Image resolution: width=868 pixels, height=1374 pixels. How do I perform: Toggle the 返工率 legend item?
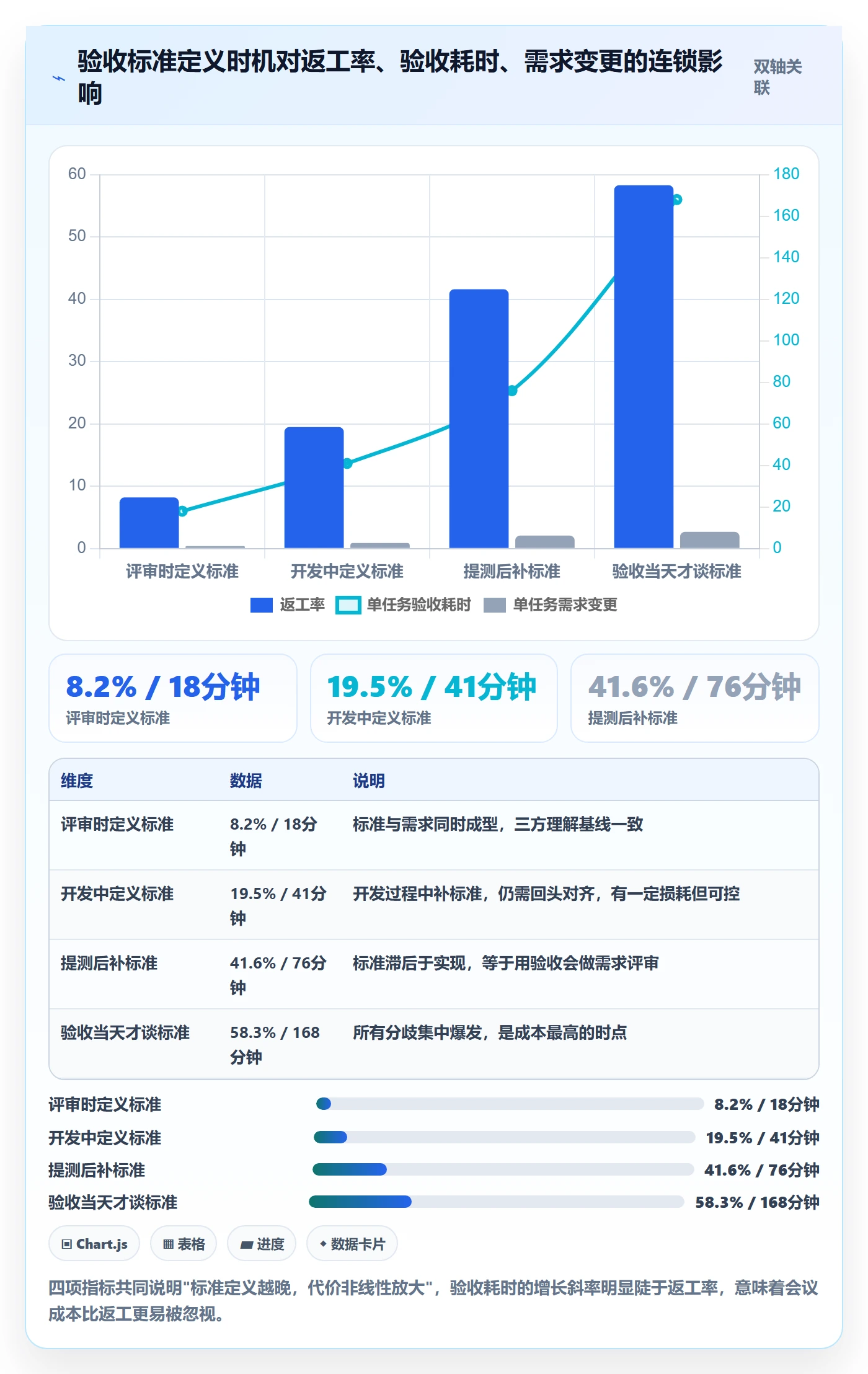(288, 605)
